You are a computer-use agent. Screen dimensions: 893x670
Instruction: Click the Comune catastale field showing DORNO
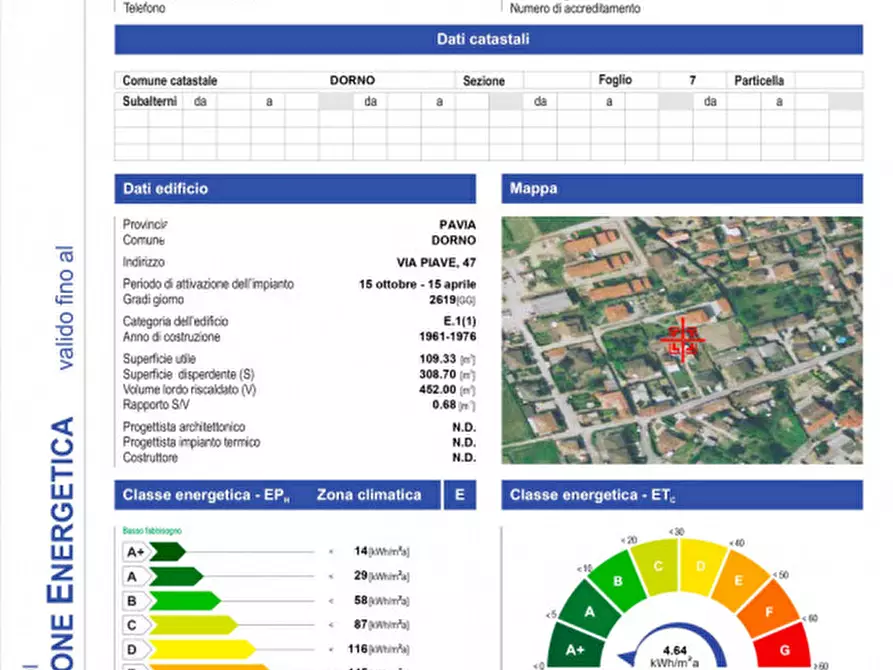pyautogui.click(x=353, y=80)
